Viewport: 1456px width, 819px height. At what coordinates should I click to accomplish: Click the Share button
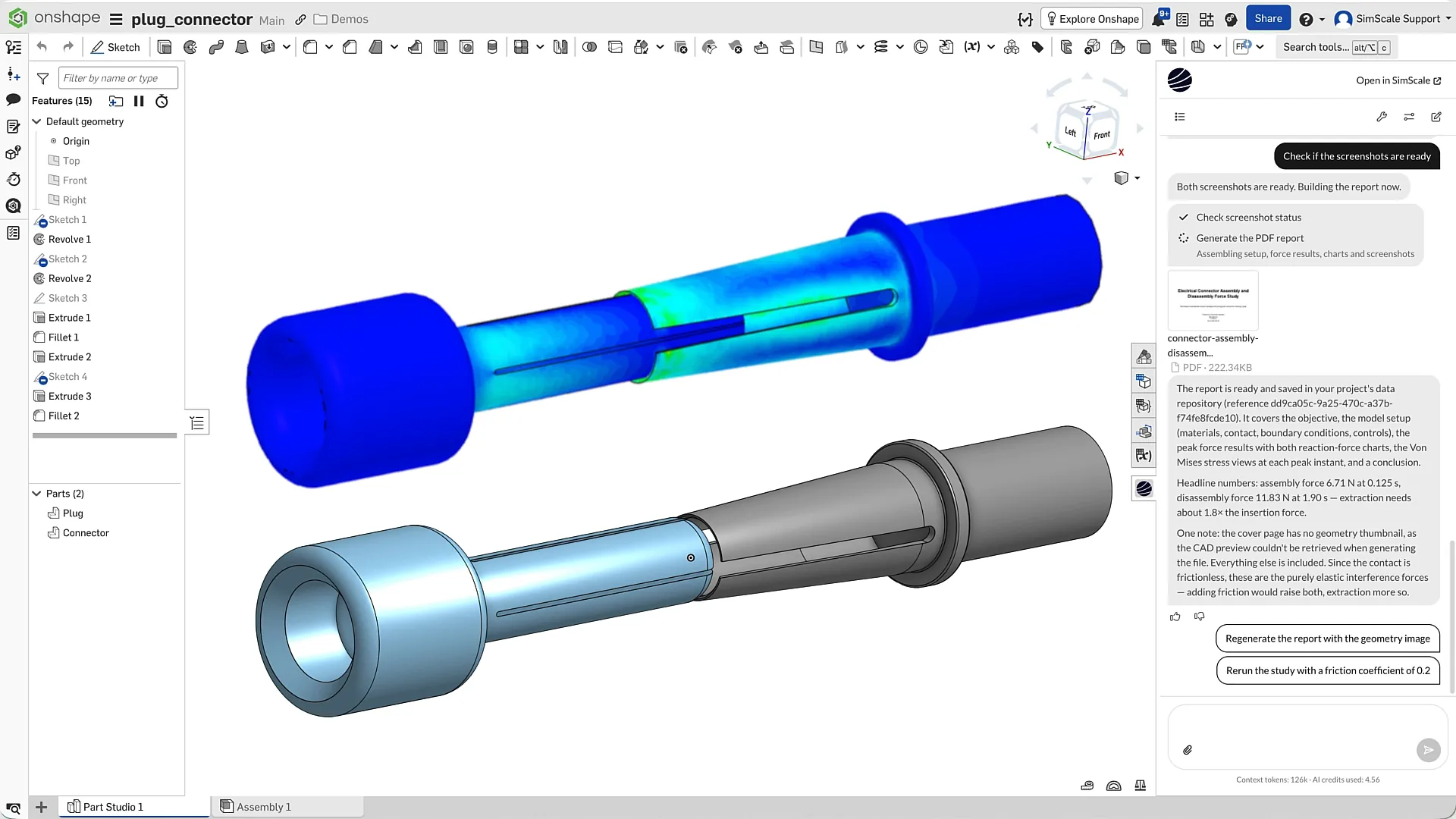point(1268,18)
